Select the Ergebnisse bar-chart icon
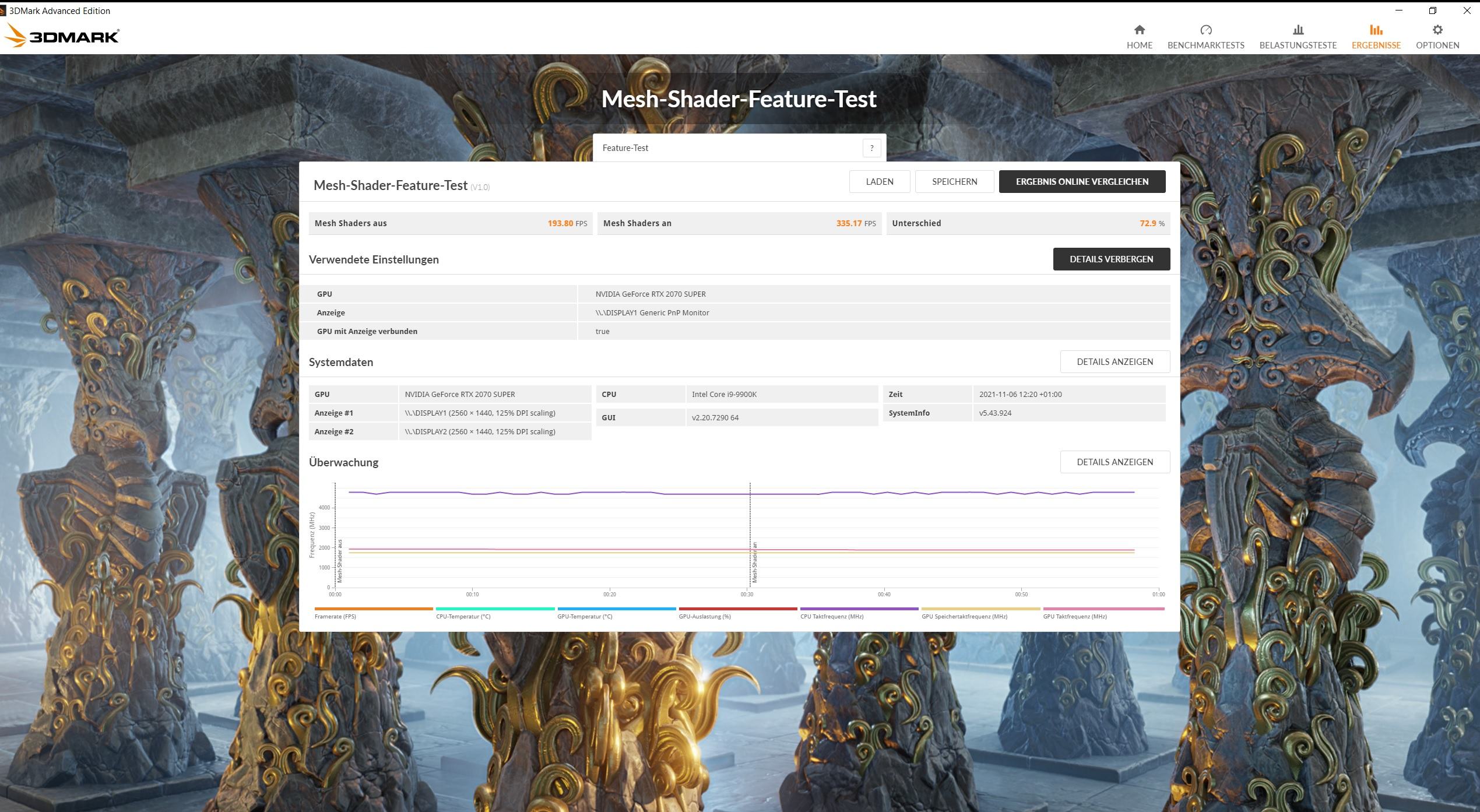The height and width of the screenshot is (812, 1480). (x=1376, y=30)
